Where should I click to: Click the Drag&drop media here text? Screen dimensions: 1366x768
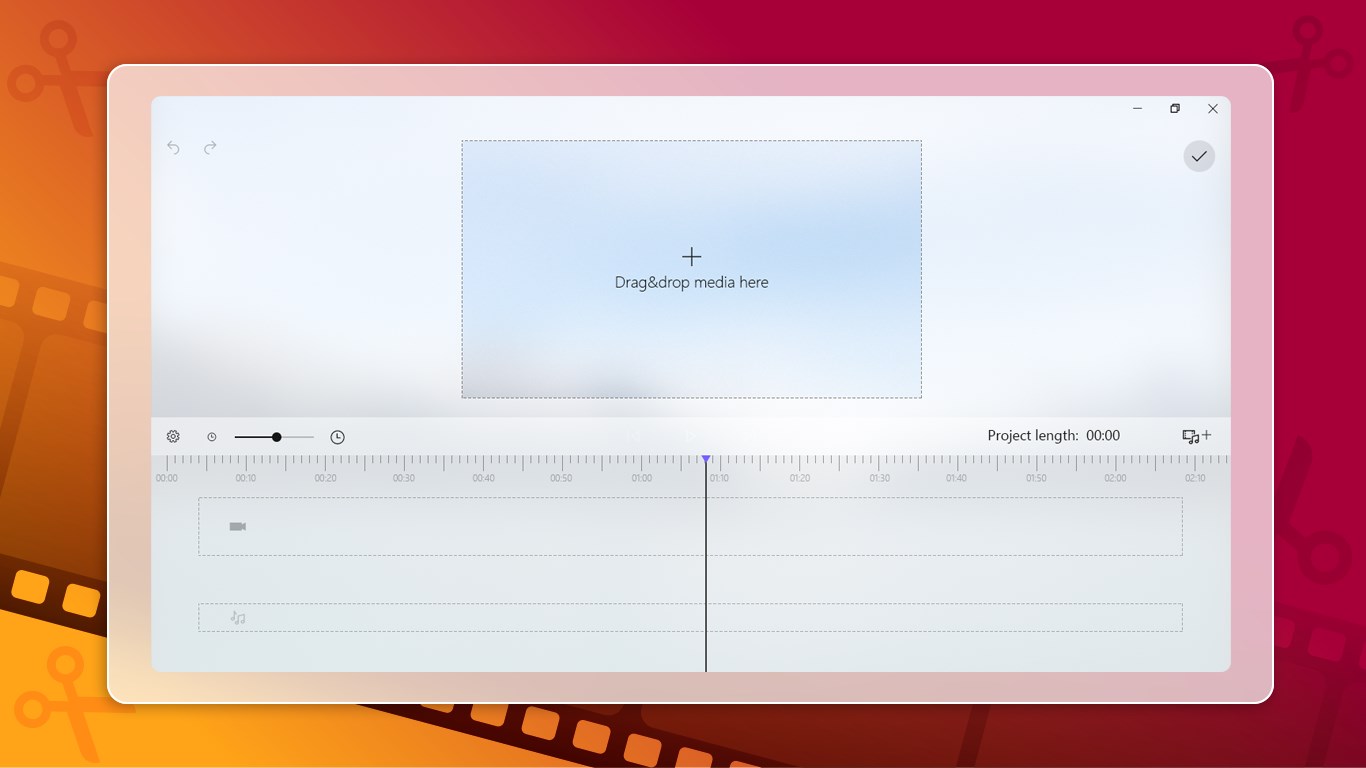(x=691, y=282)
